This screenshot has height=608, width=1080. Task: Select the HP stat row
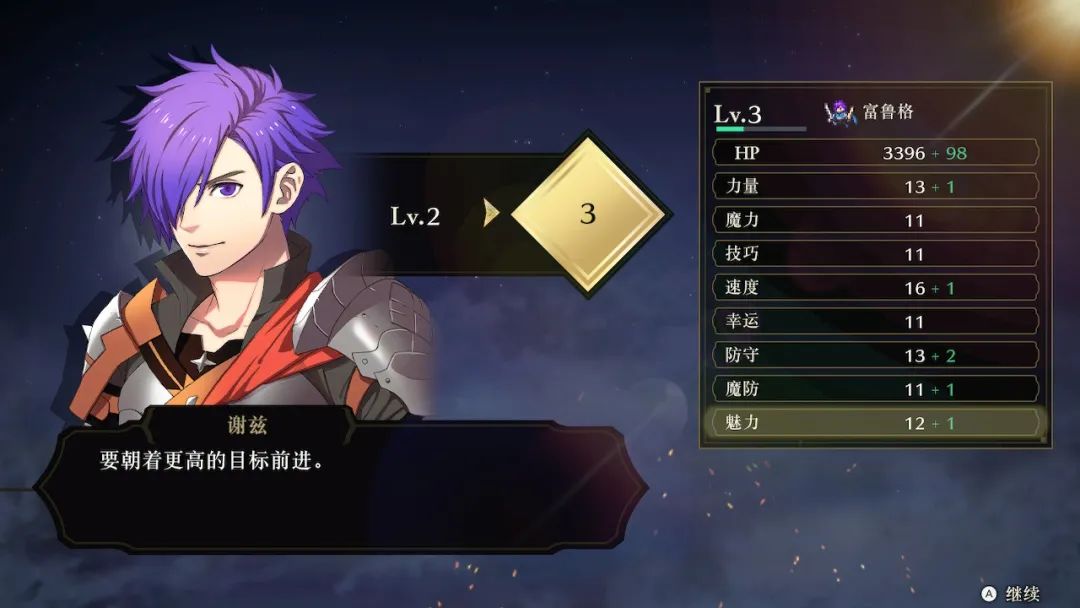(875, 153)
